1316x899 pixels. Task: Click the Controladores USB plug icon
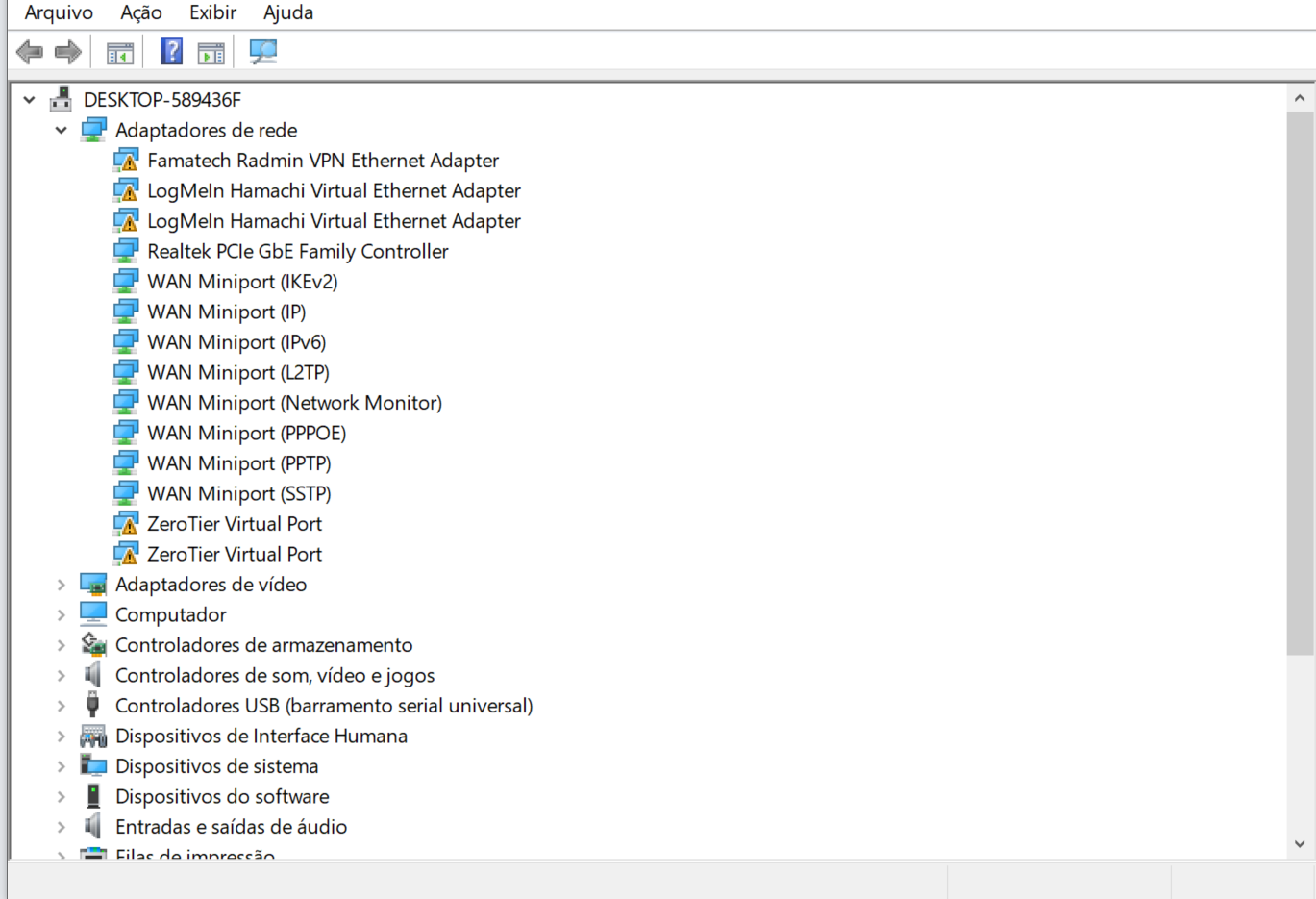pos(93,705)
